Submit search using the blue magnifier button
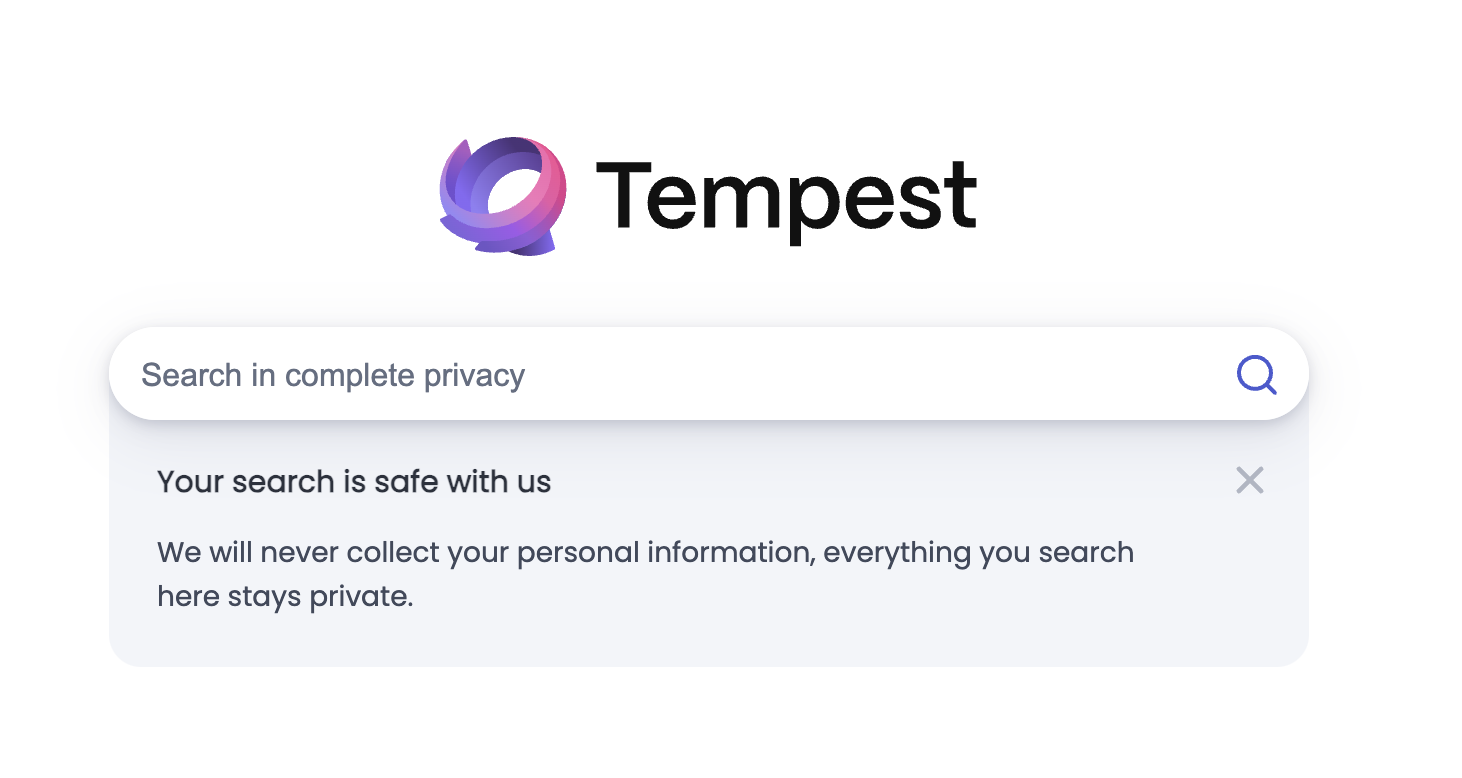Image resolution: width=1462 pixels, height=778 pixels. (x=1256, y=375)
